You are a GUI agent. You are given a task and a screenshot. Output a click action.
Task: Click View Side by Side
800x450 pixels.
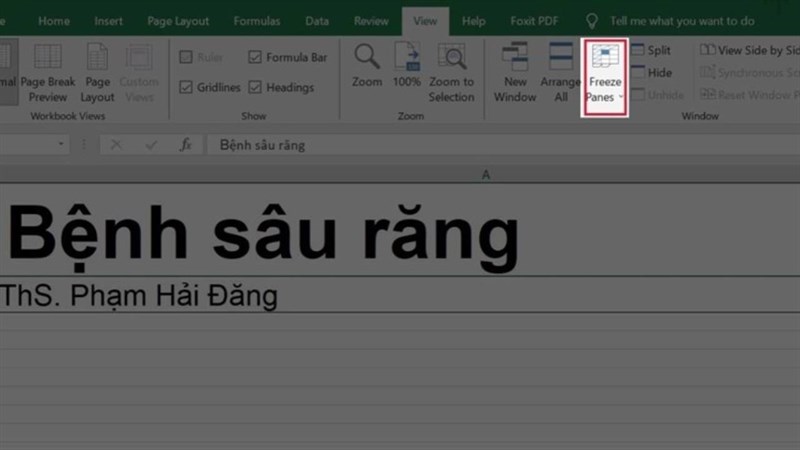pos(749,50)
